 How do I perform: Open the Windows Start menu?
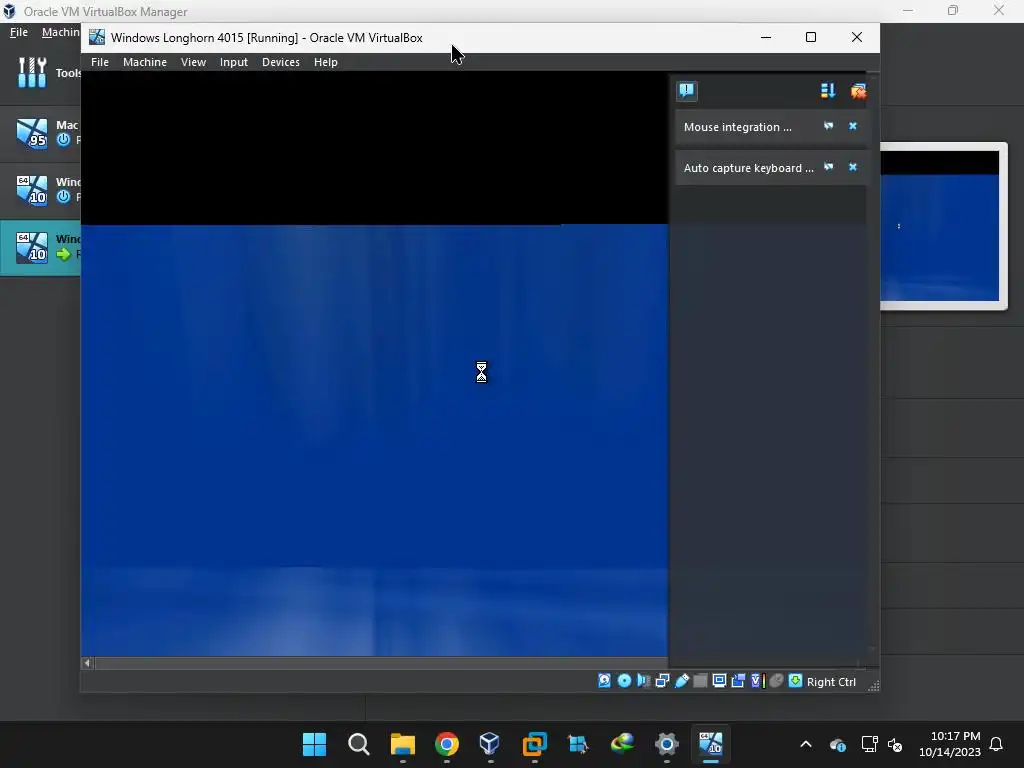coord(314,744)
